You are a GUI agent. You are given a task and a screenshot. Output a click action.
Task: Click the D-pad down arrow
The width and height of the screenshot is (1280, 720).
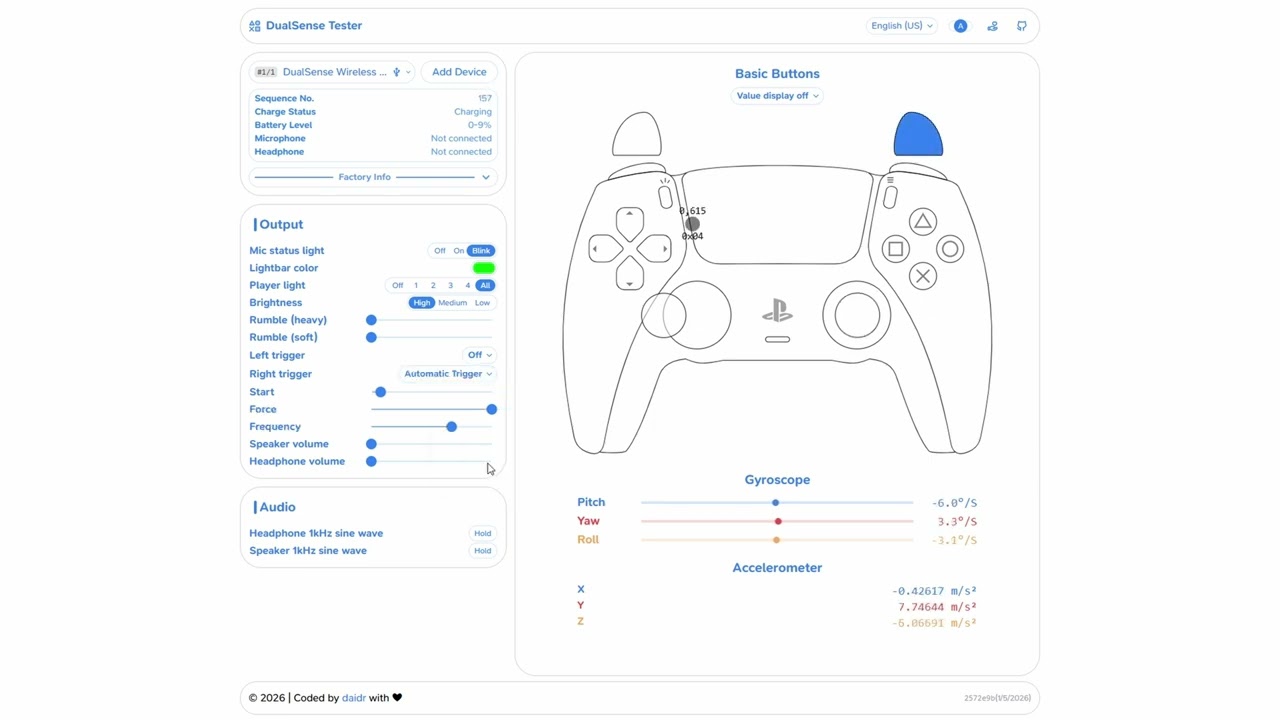tap(630, 275)
